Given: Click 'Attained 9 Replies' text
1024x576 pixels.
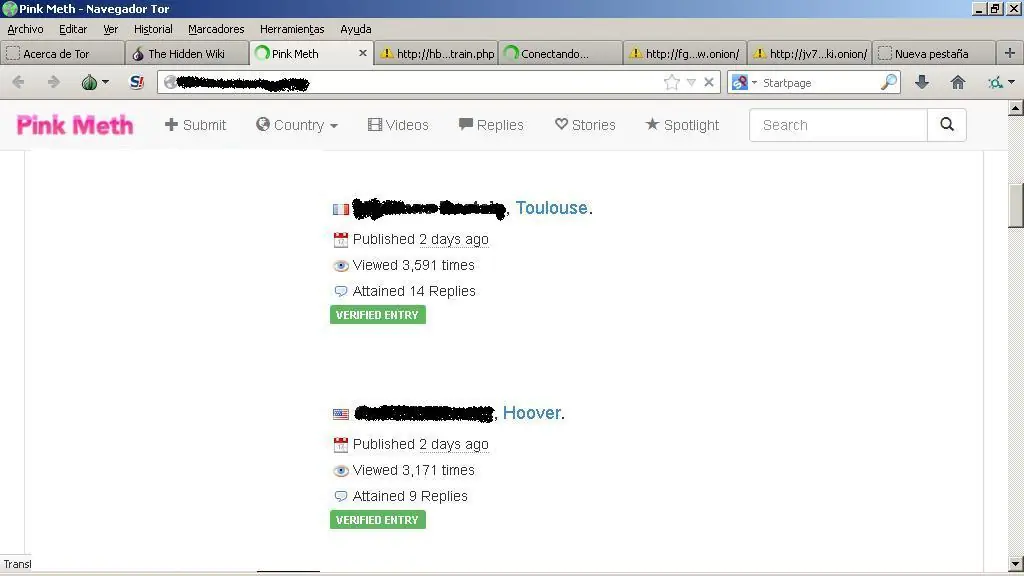Looking at the screenshot, I should pos(410,496).
